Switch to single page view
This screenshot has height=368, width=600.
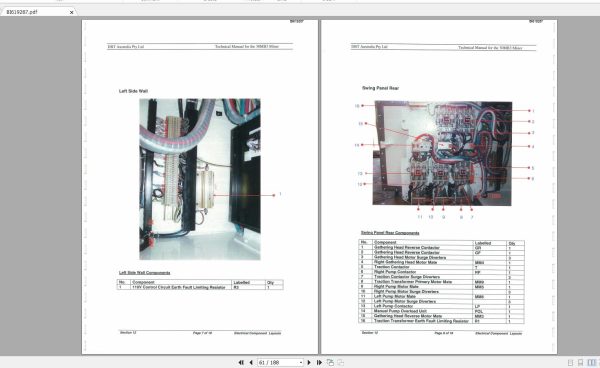[x=571, y=363]
